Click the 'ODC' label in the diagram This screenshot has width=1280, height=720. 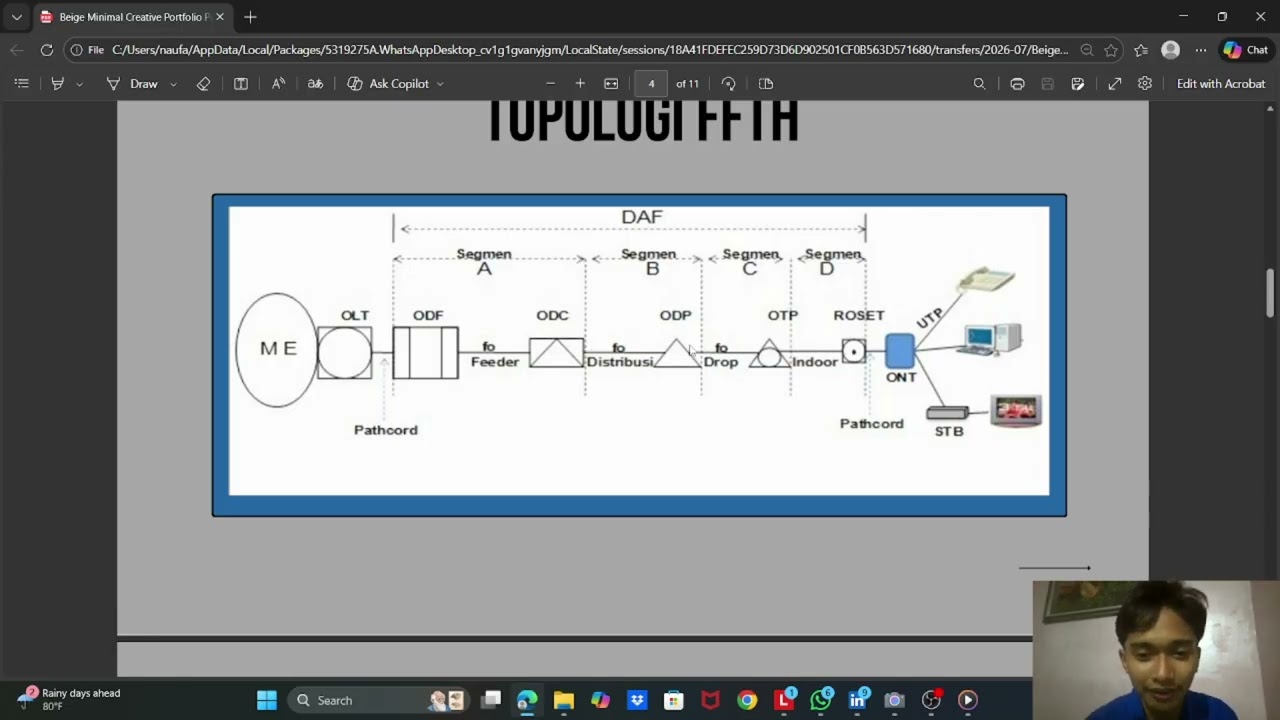click(x=552, y=315)
